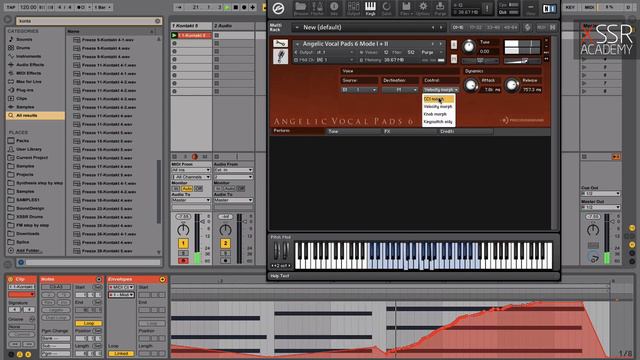640x360 pixels.
Task: Choose Keyswitch only menu option
Action: tap(438, 122)
